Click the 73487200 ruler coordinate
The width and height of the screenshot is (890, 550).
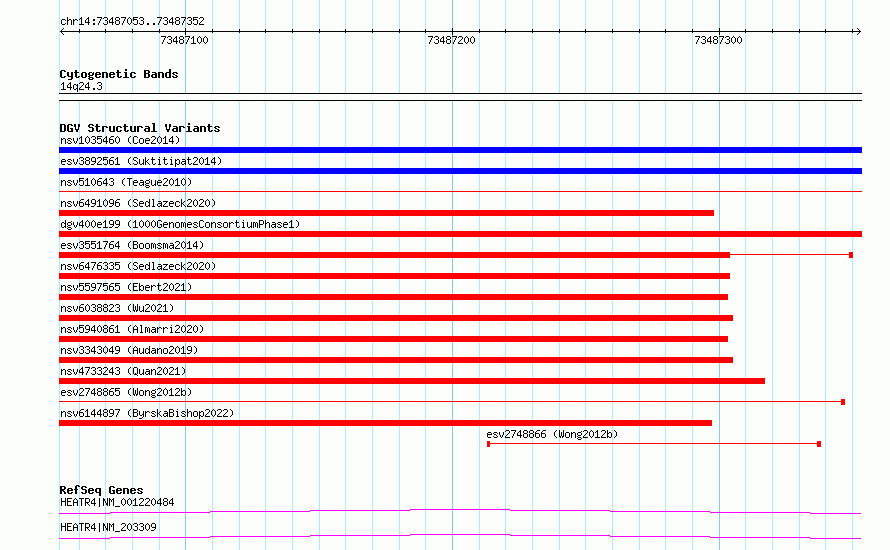[x=451, y=40]
